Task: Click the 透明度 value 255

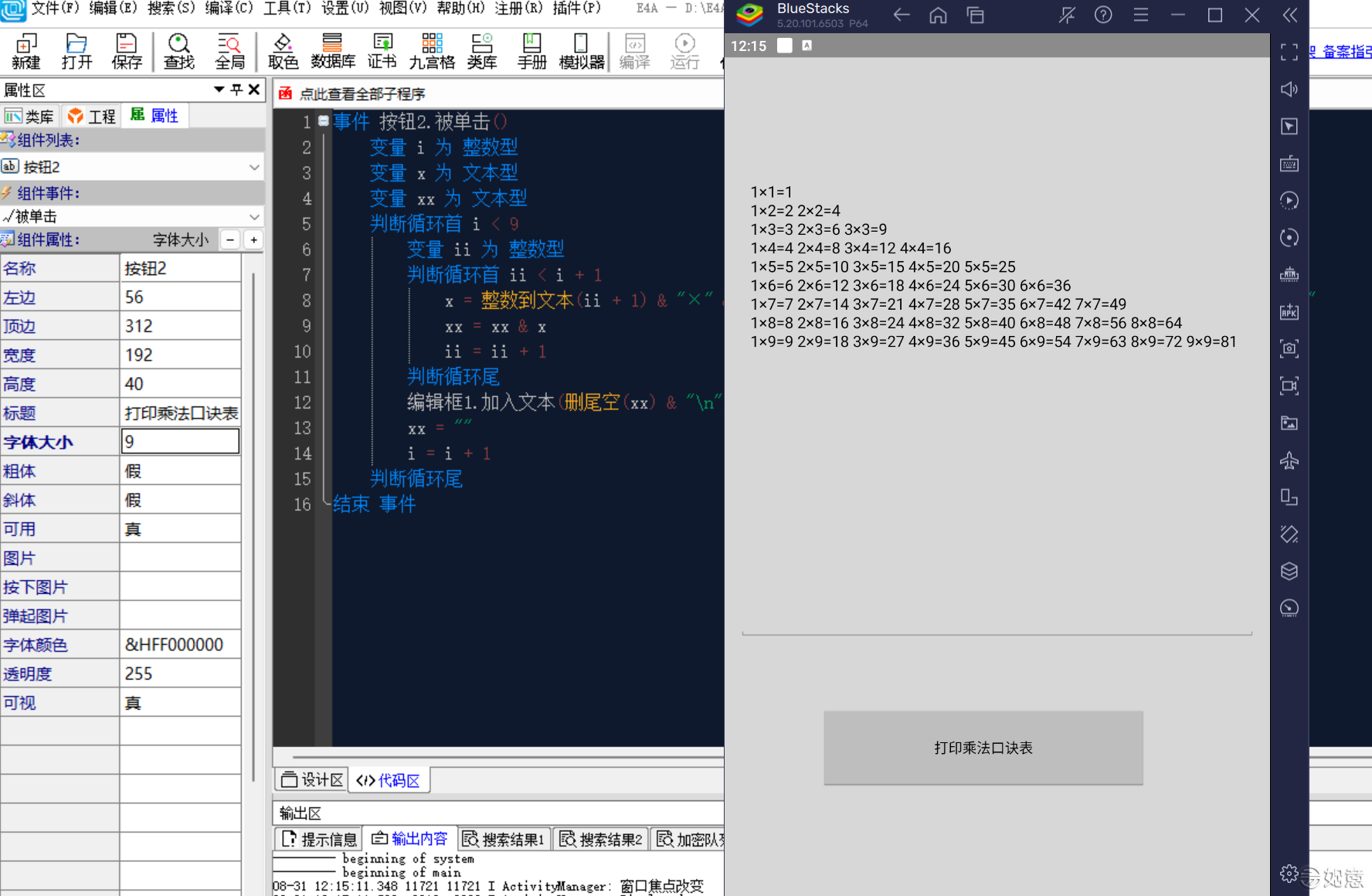Action: pyautogui.click(x=180, y=674)
